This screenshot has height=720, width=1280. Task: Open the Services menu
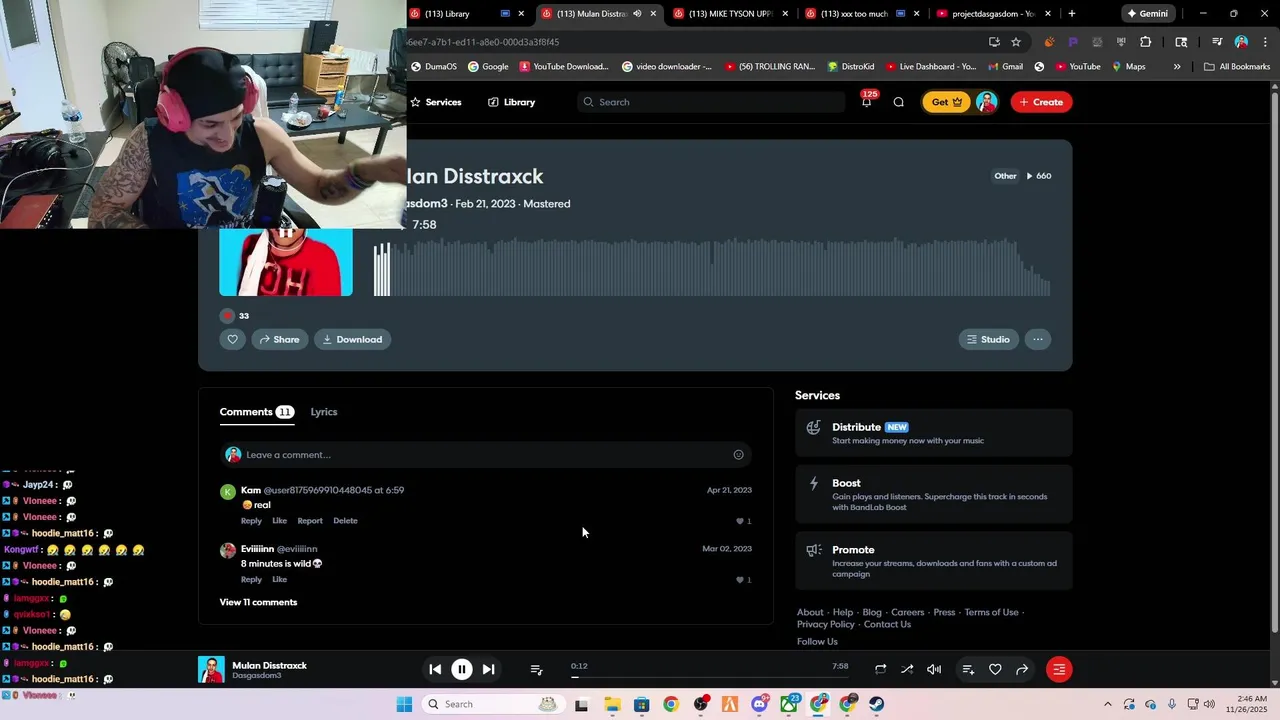[x=436, y=102]
